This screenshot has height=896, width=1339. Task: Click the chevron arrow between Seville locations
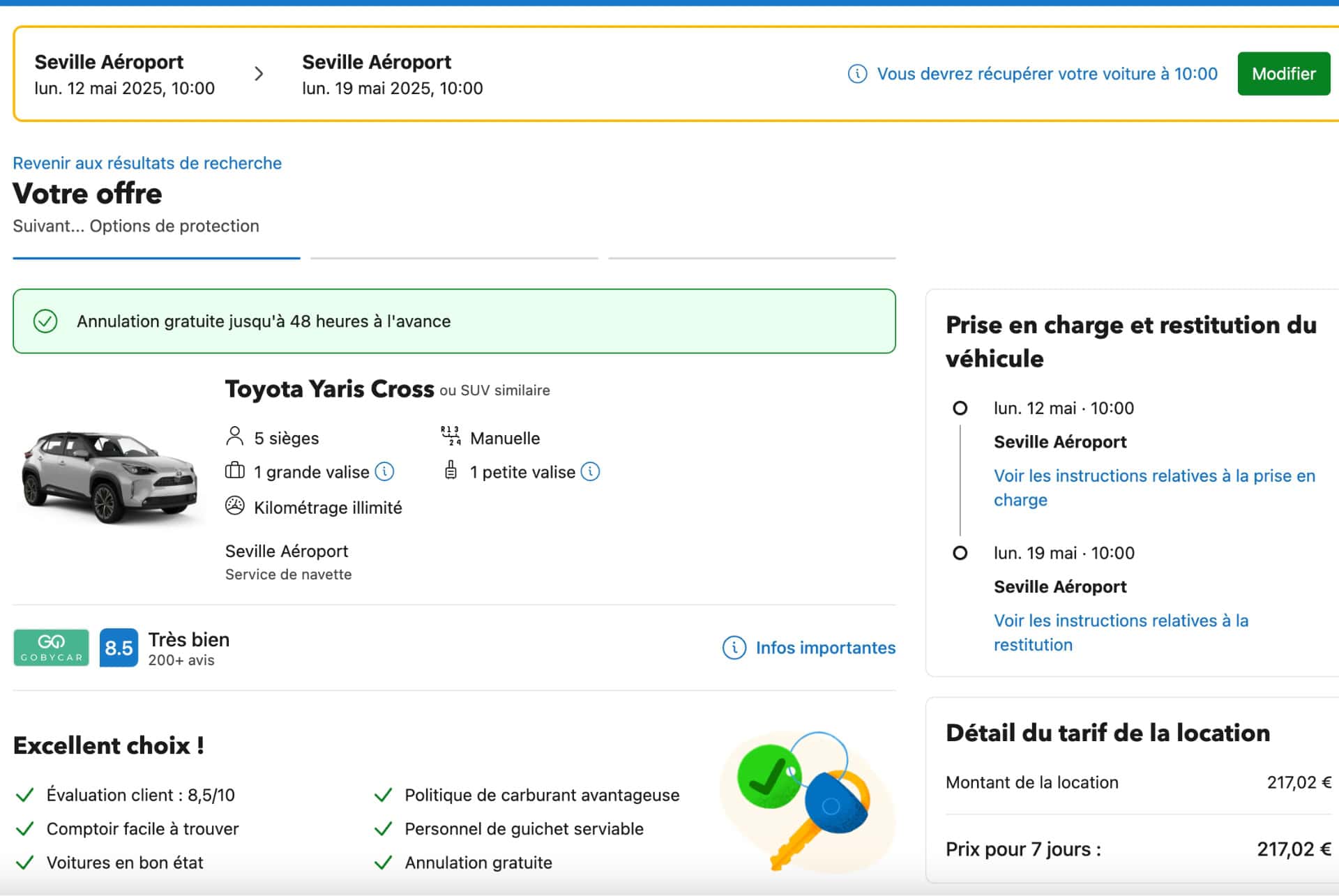pos(259,74)
